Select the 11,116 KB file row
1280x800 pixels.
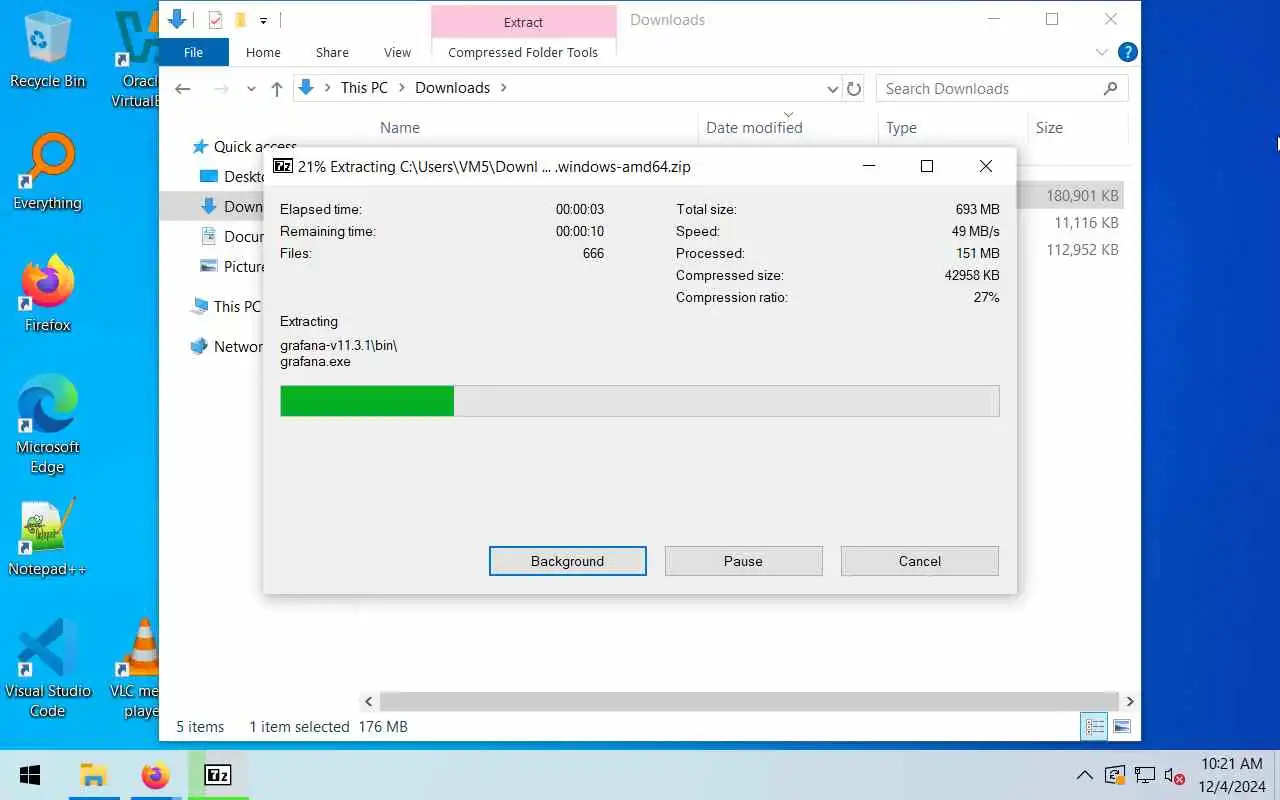[x=1070, y=223]
